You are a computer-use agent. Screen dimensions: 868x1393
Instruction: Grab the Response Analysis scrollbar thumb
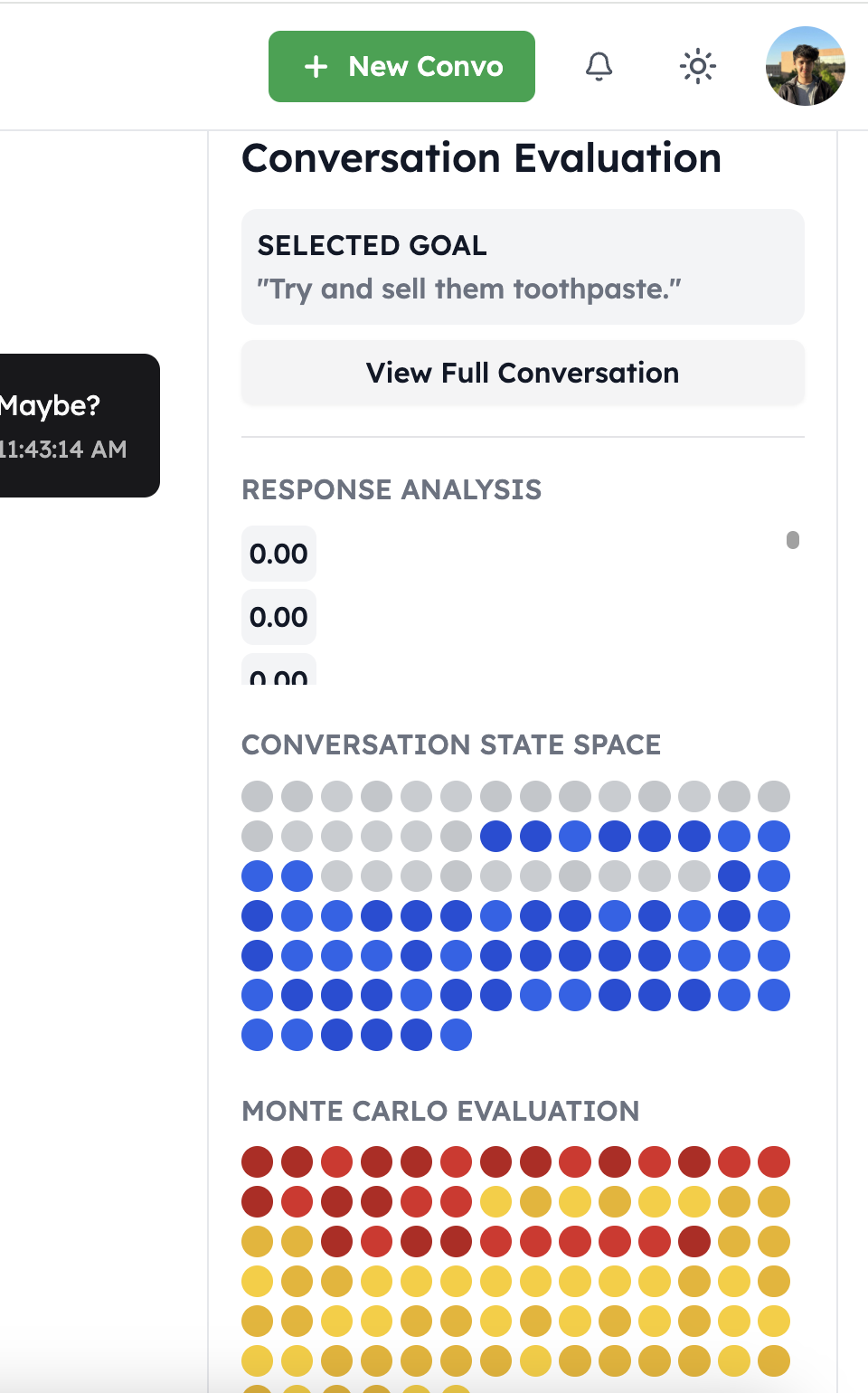793,540
